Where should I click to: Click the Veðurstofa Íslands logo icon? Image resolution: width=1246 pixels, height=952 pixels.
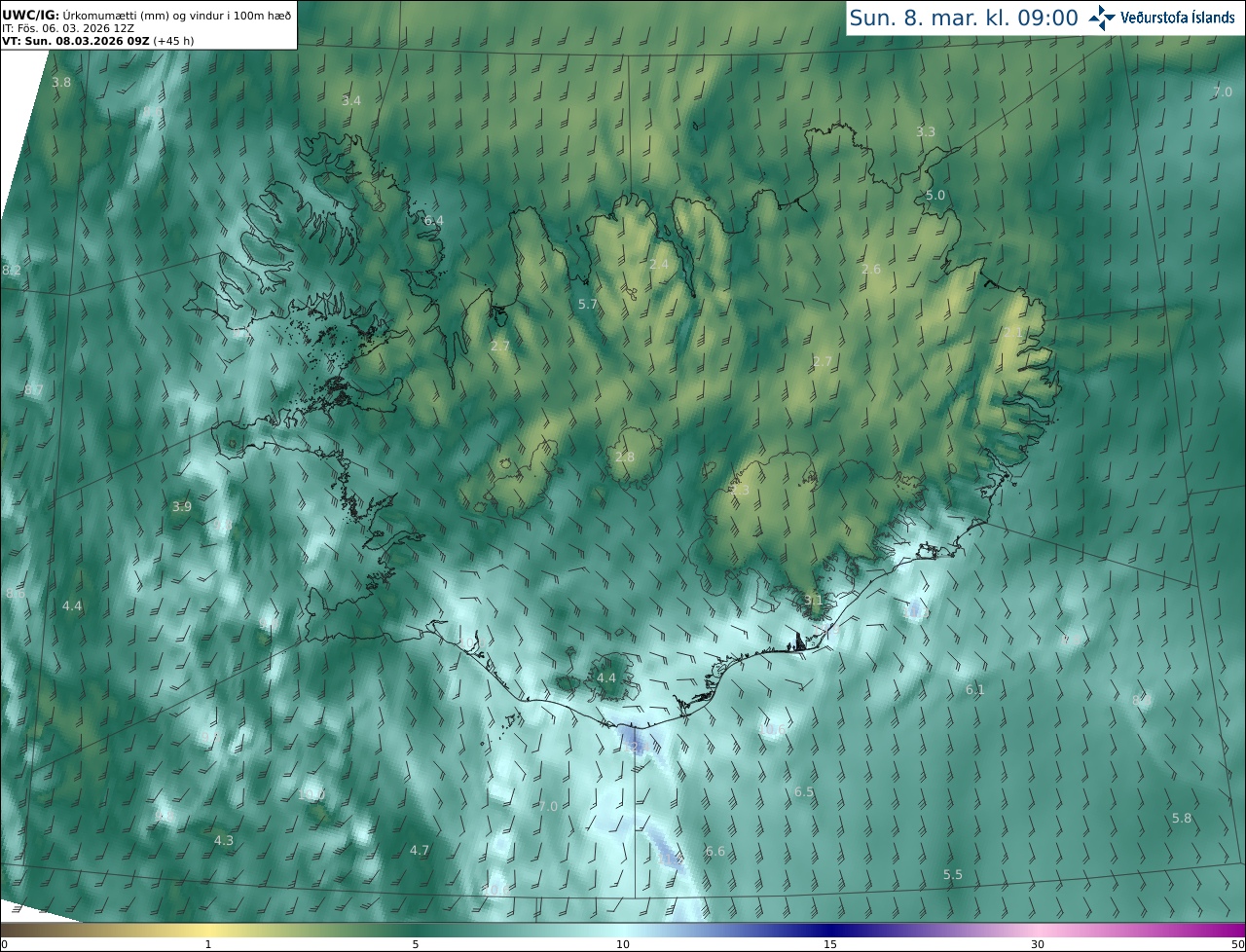point(1103,18)
